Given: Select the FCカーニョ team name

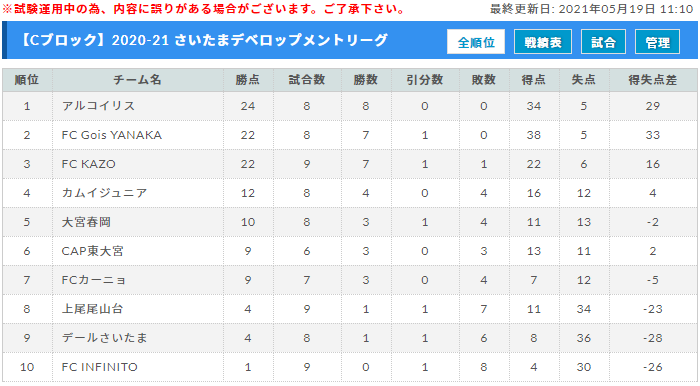Looking at the screenshot, I should [x=93, y=280].
